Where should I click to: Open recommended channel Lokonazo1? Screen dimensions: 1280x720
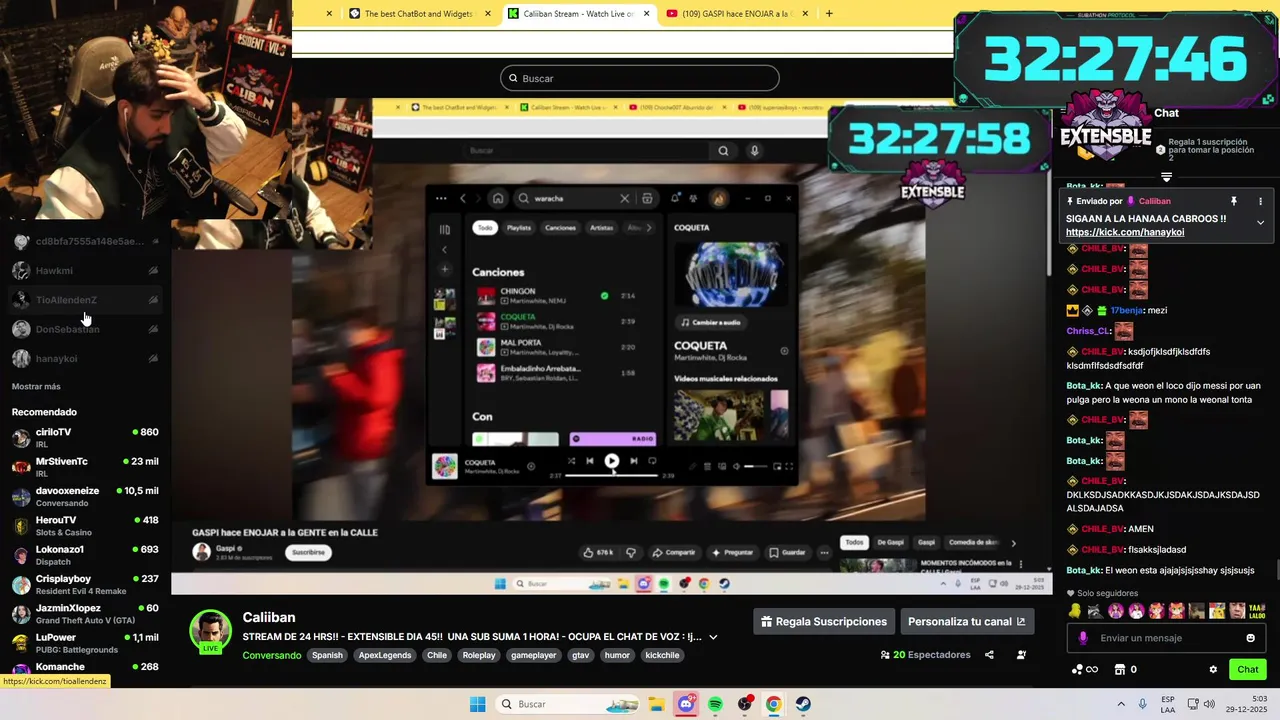[x=85, y=555]
